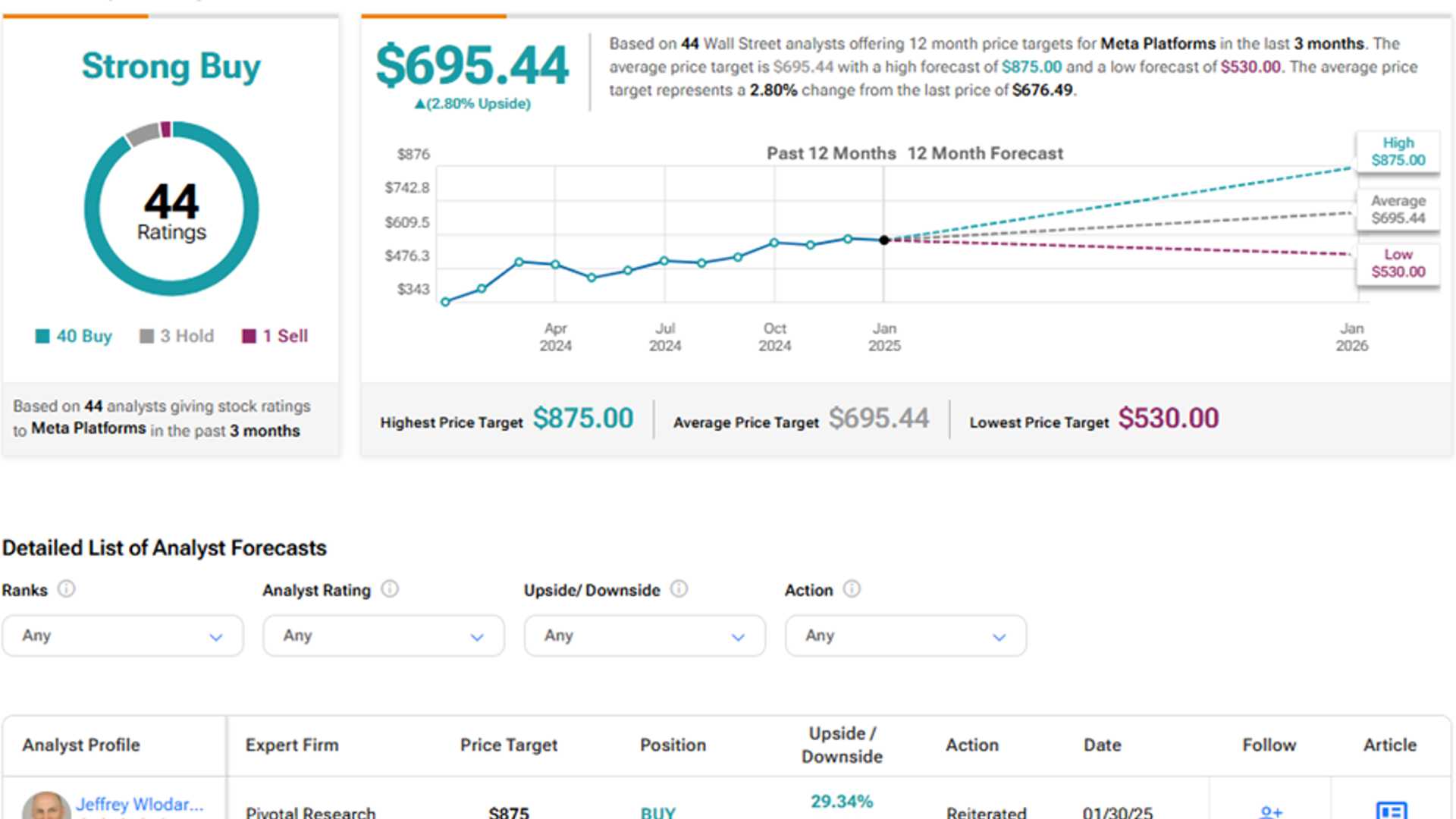Expand the Ranks filter dropdown
The height and width of the screenshot is (819, 1456).
coord(122,635)
